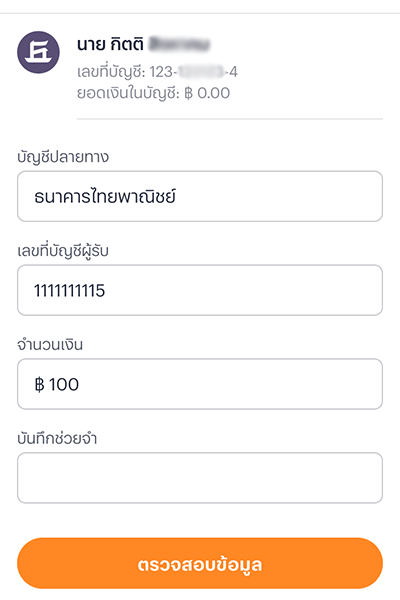Open destination bank selector ธนาคารไทยพาณิชย์

[x=200, y=196]
